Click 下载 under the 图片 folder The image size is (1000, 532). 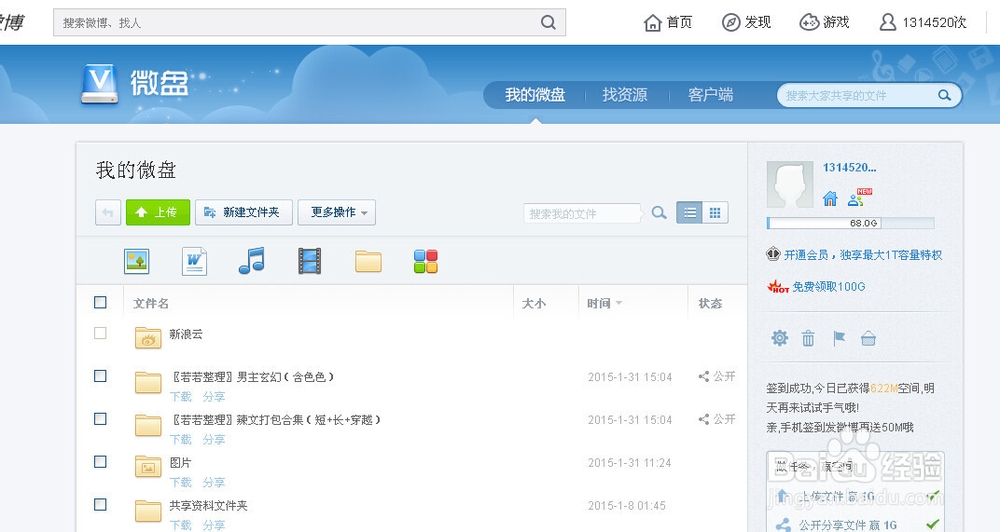pyautogui.click(x=180, y=482)
